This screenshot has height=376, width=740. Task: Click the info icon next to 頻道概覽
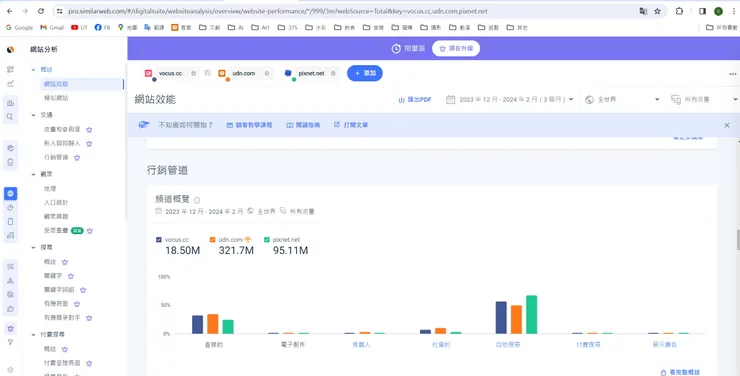tap(197, 200)
